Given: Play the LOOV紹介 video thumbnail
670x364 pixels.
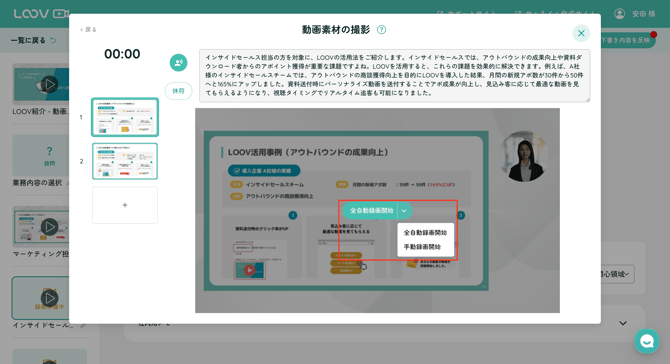Looking at the screenshot, I should 49,84.
